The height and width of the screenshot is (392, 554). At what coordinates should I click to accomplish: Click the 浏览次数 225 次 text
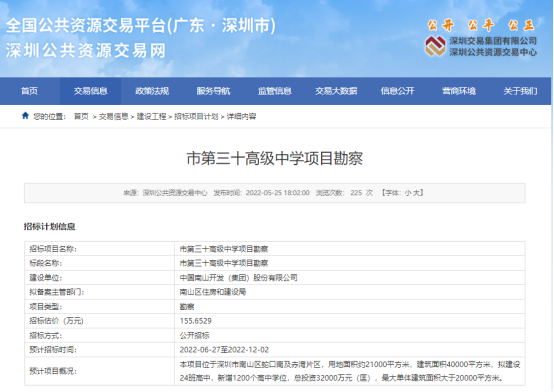coord(344,193)
